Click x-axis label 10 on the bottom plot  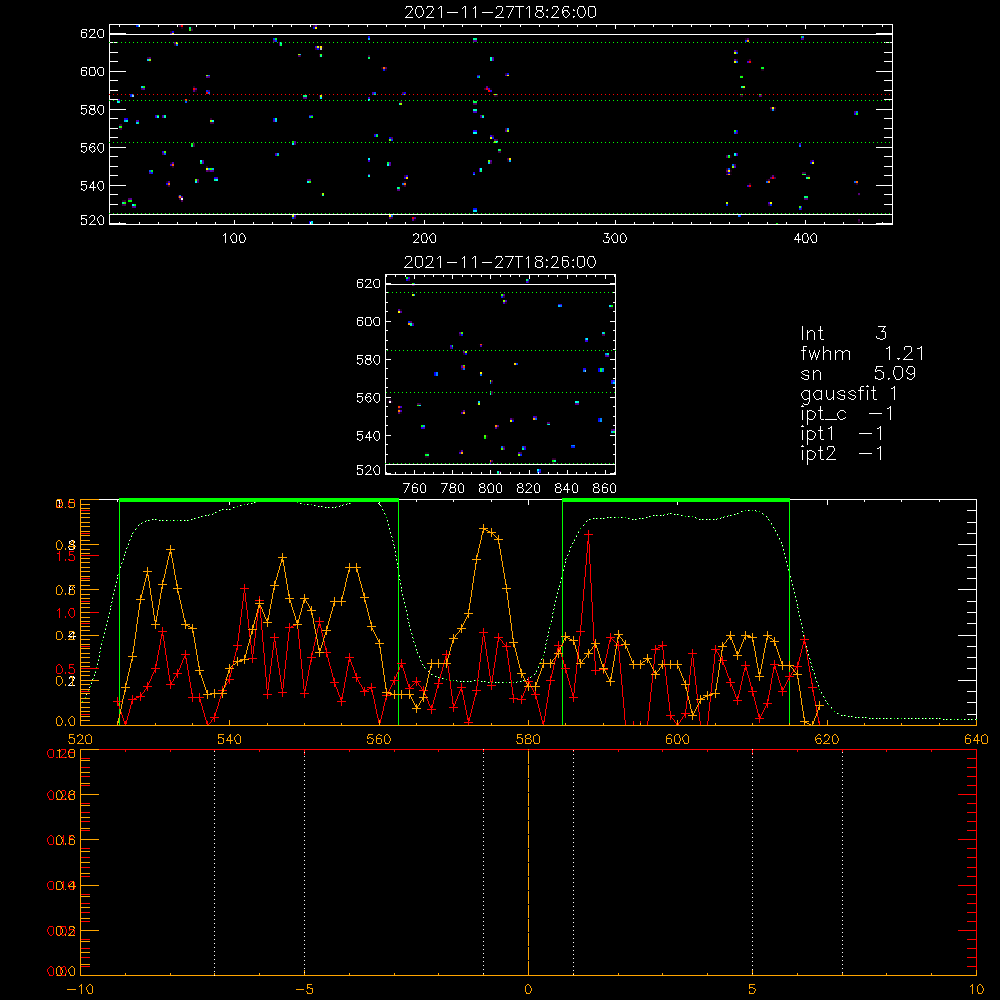[976, 990]
